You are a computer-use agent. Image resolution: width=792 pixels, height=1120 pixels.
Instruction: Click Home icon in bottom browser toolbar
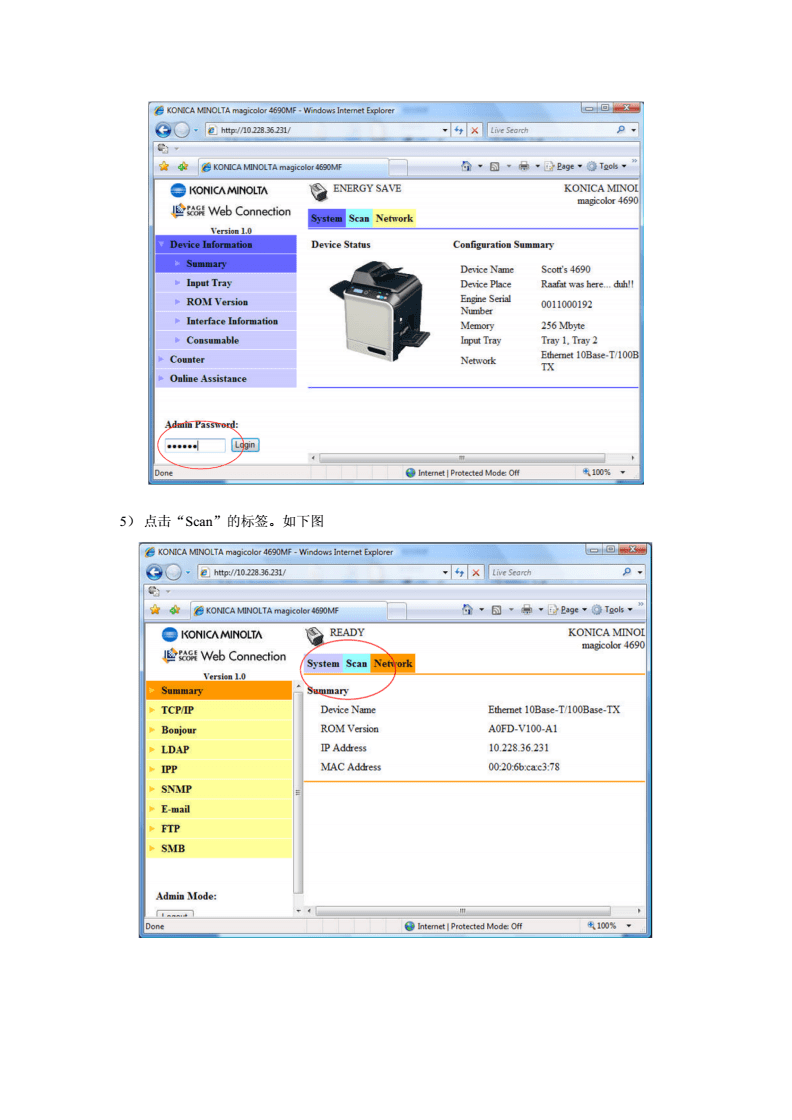click(x=467, y=609)
